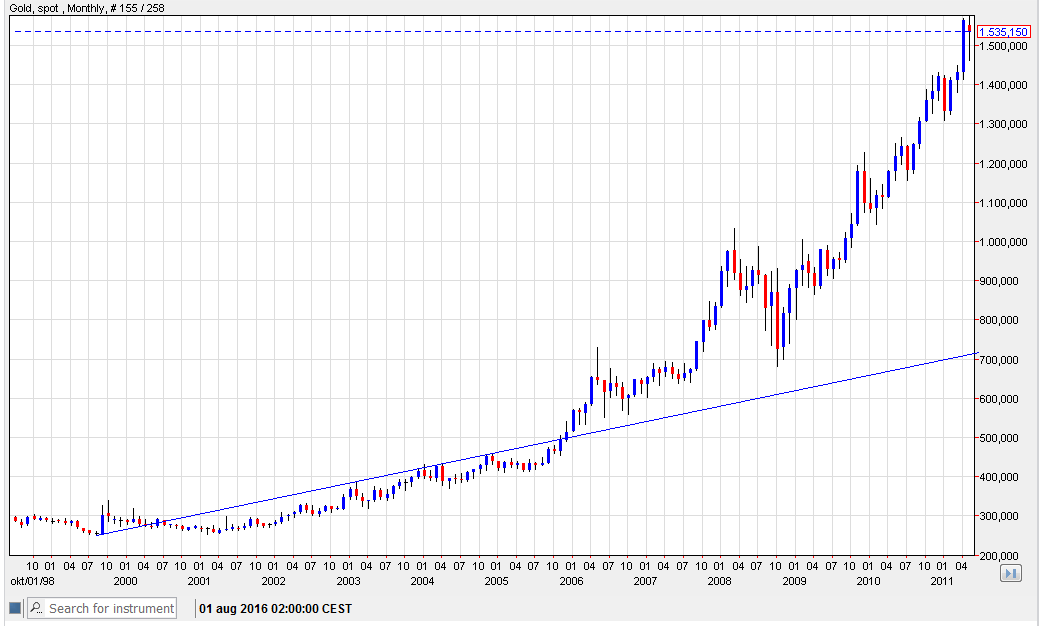Image resolution: width=1040 pixels, height=626 pixels.
Task: Click the 01 aug 2016 timestamp
Action: pos(275,608)
